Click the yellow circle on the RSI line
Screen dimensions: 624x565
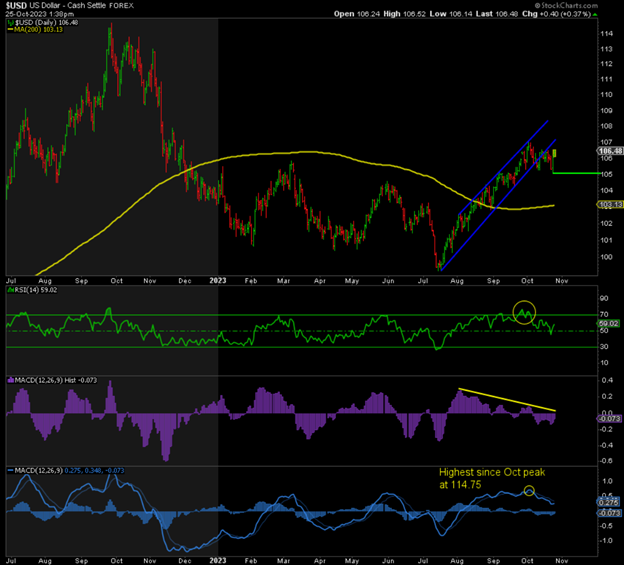click(524, 312)
